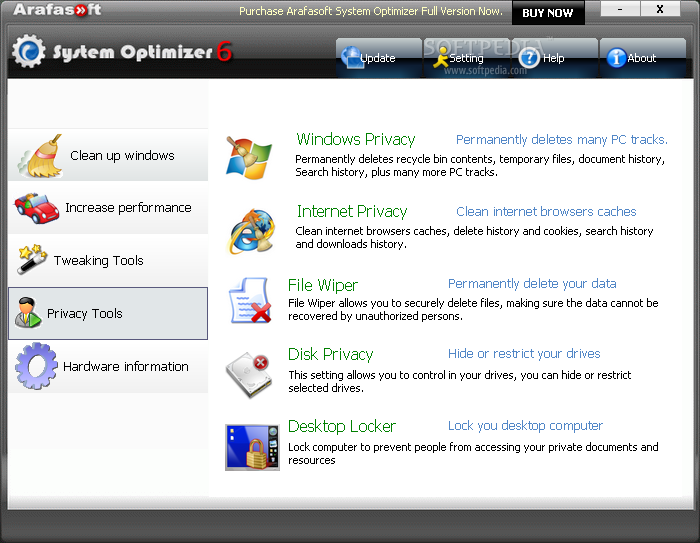Image resolution: width=700 pixels, height=543 pixels.
Task: Click the Update toolbar label
Action: (x=378, y=58)
